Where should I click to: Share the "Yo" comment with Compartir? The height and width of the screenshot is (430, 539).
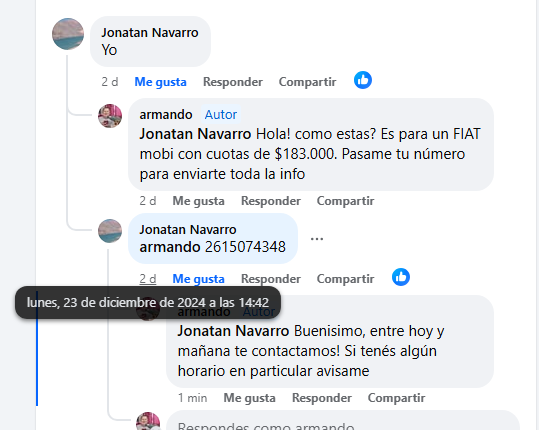(x=307, y=82)
